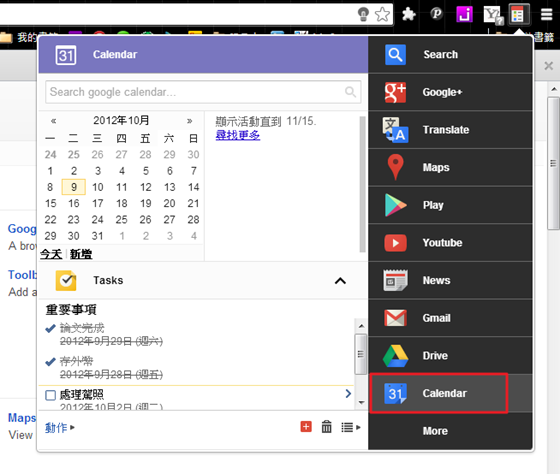
Task: Open the Google+ icon
Action: pos(395,92)
